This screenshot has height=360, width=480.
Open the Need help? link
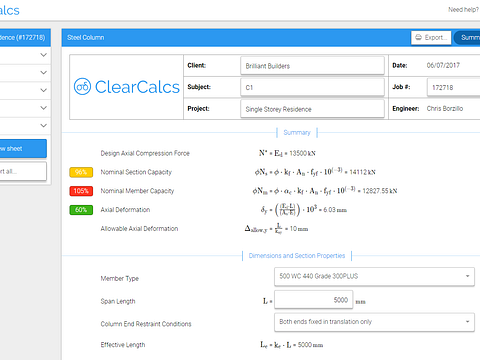pyautogui.click(x=464, y=10)
